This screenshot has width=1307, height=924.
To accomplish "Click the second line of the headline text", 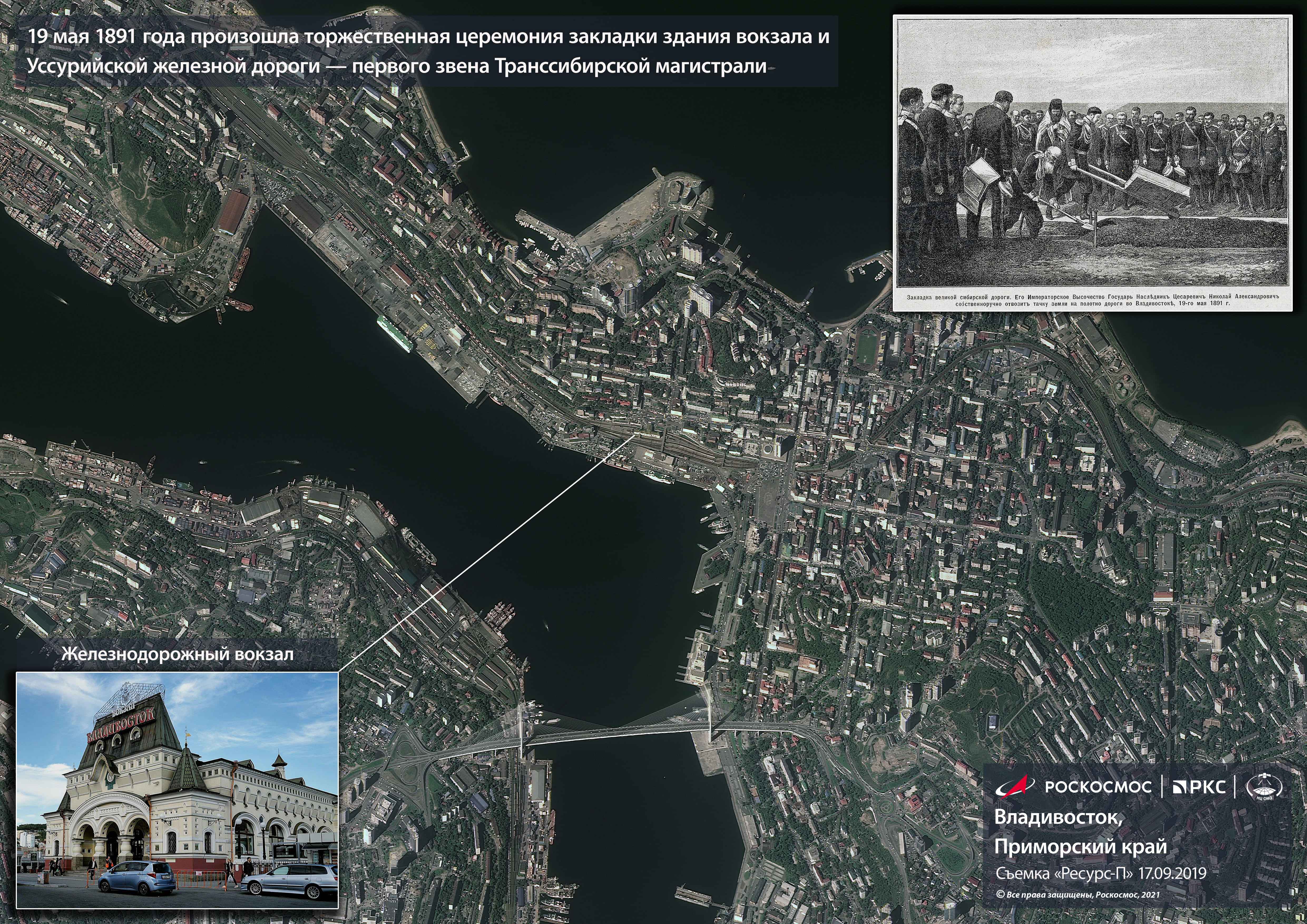I will click(x=397, y=67).
